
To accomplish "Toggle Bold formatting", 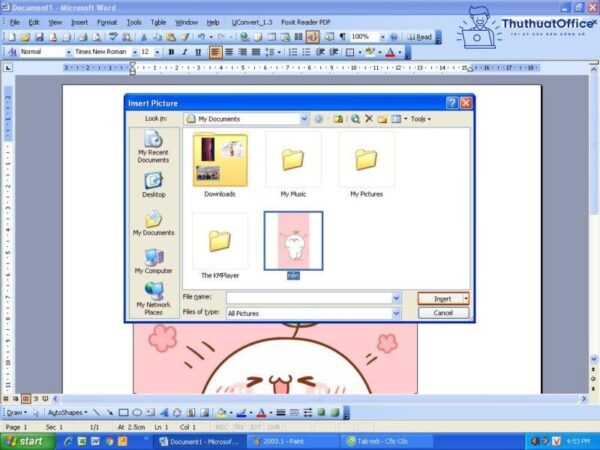I will (x=171, y=52).
